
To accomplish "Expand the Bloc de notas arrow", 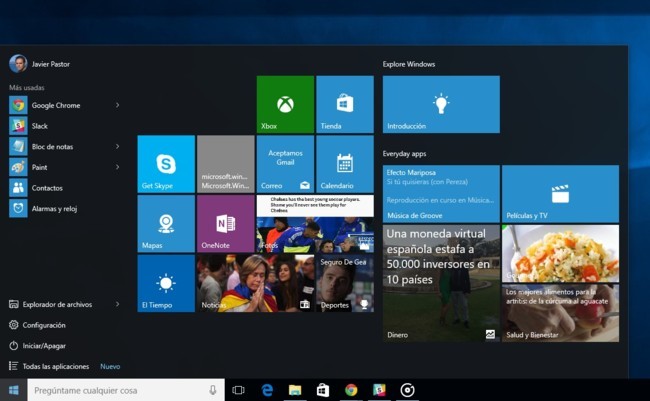I will pos(117,146).
